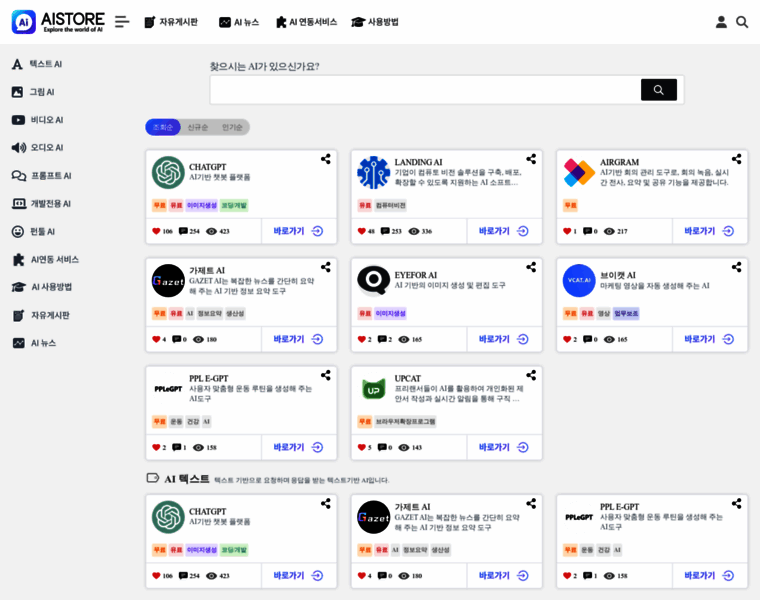The image size is (760, 600).
Task: Click 브라우저확장프로그램 tag on UPCAT card
Action: 406,422
